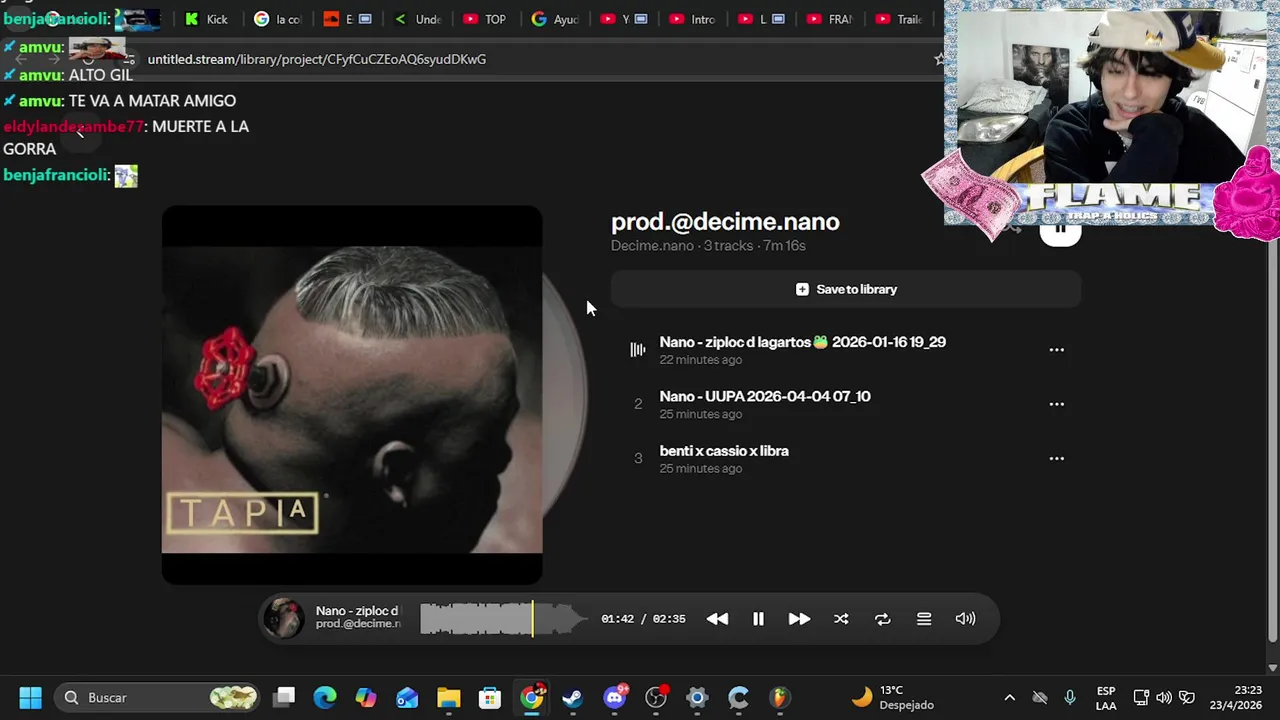Click the overlay pause button near webcam
Image resolution: width=1280 pixels, height=720 pixels.
[1060, 231]
